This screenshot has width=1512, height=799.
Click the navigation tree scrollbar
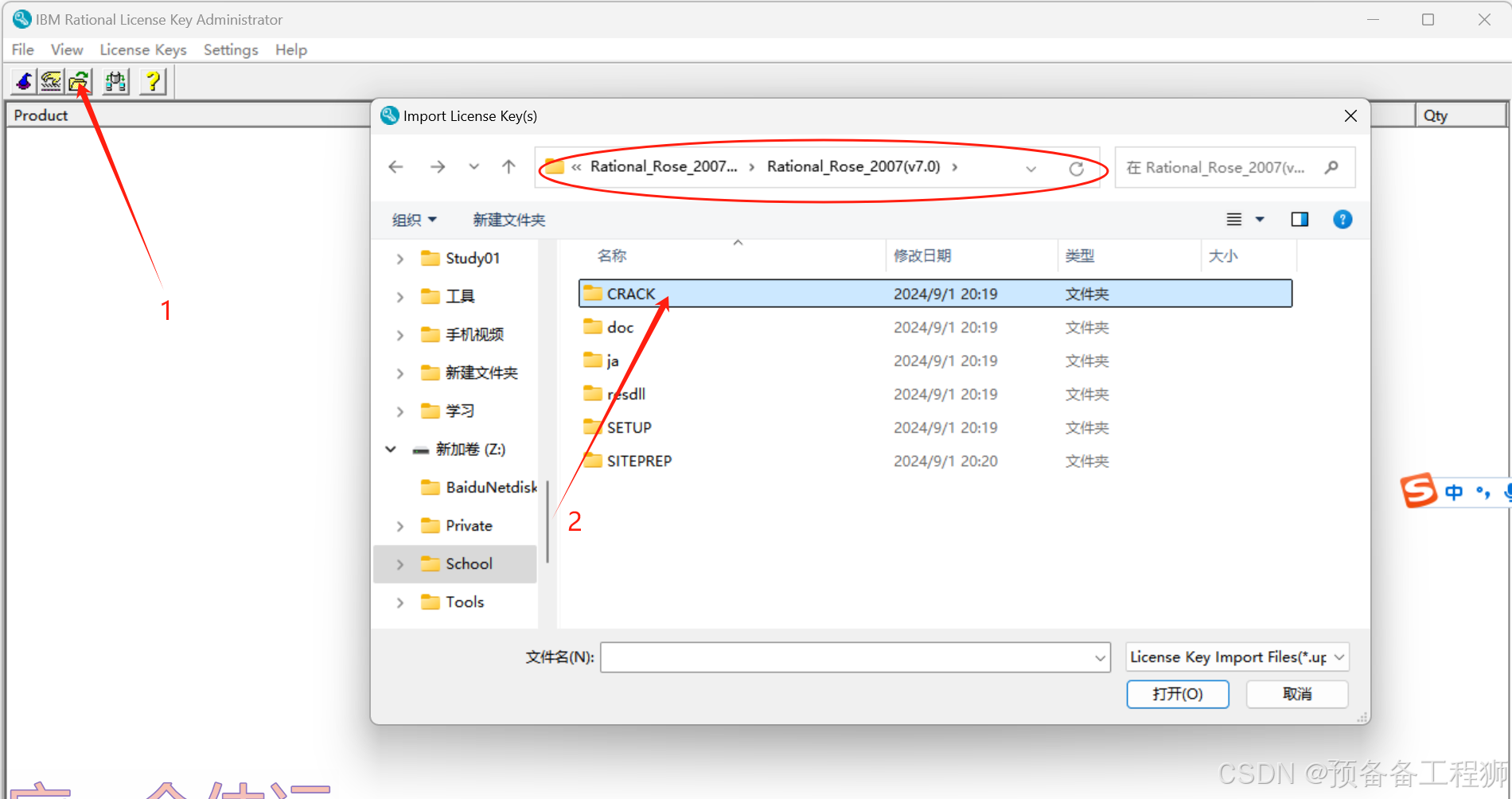coord(548,521)
